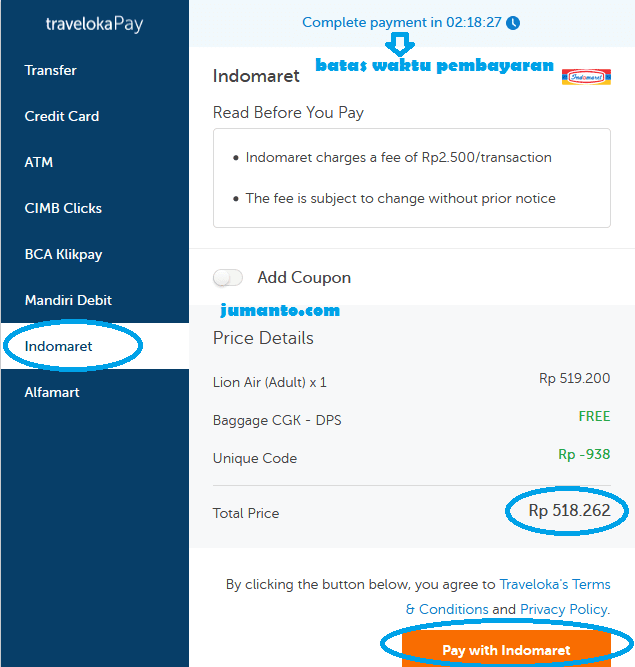Click the travelokaPay logo
This screenshot has width=635, height=667.
[94, 24]
